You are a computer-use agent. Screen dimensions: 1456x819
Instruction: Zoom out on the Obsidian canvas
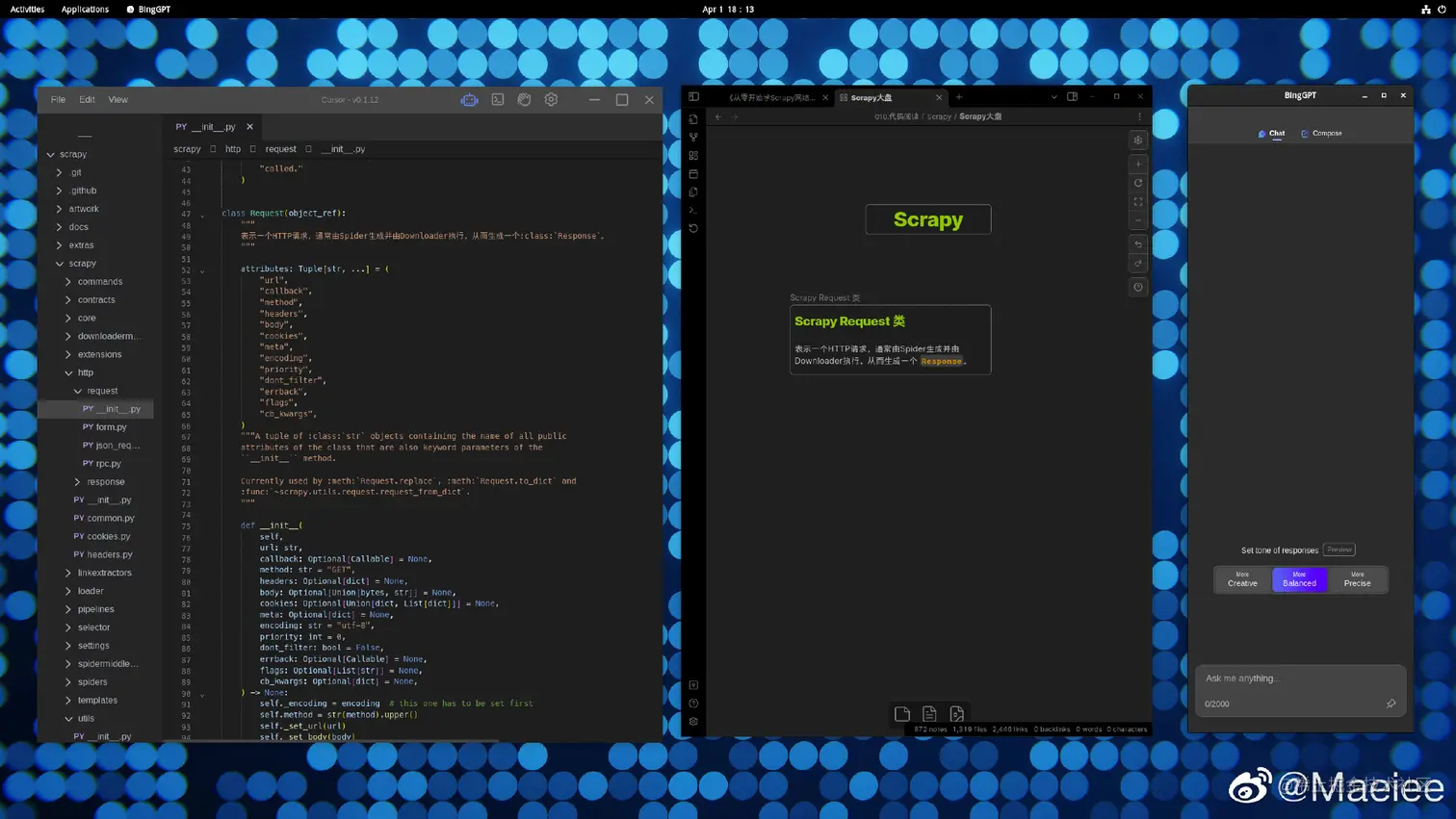(1138, 220)
